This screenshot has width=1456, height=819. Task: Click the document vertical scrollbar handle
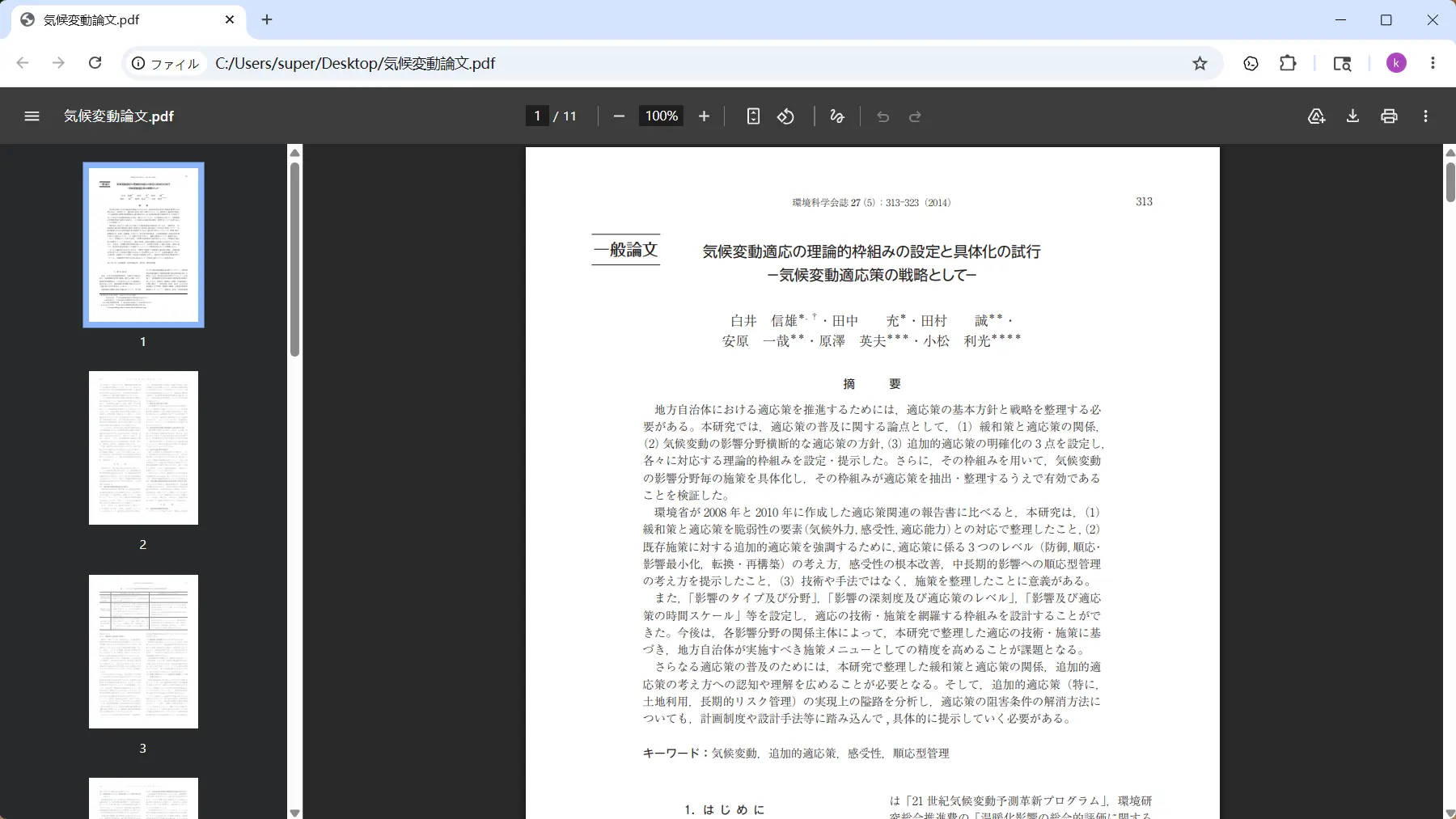coord(1450,182)
